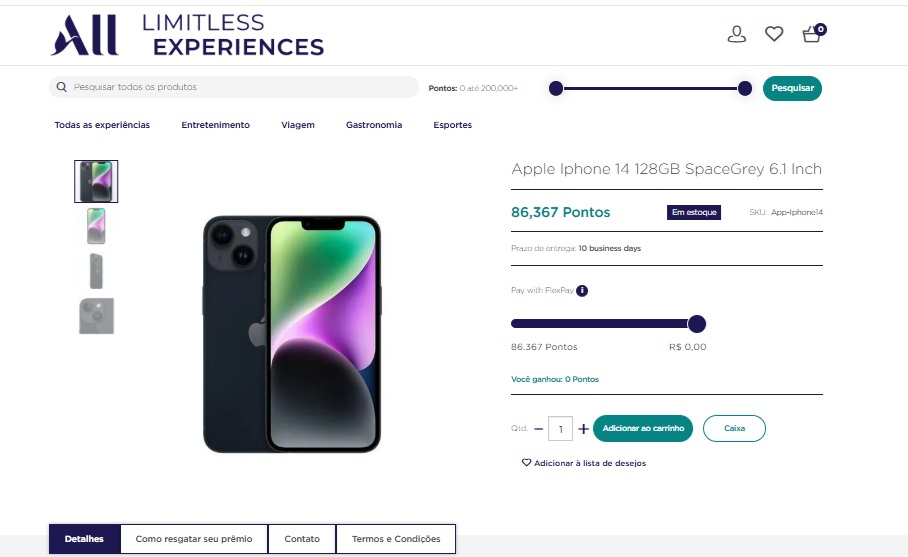Click the 'Caixa' checkout button
The height and width of the screenshot is (557, 908).
734,428
